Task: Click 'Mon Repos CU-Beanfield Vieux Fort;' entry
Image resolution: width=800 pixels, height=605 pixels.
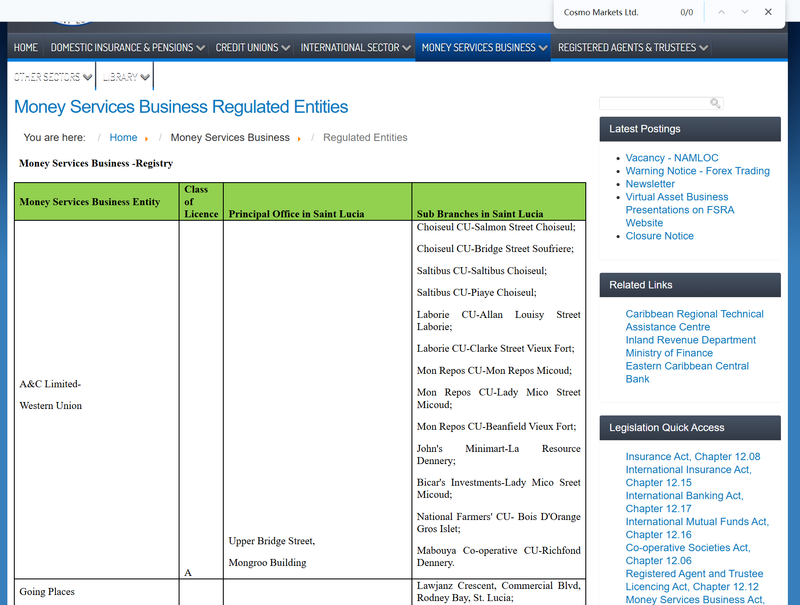Action: coord(496,427)
